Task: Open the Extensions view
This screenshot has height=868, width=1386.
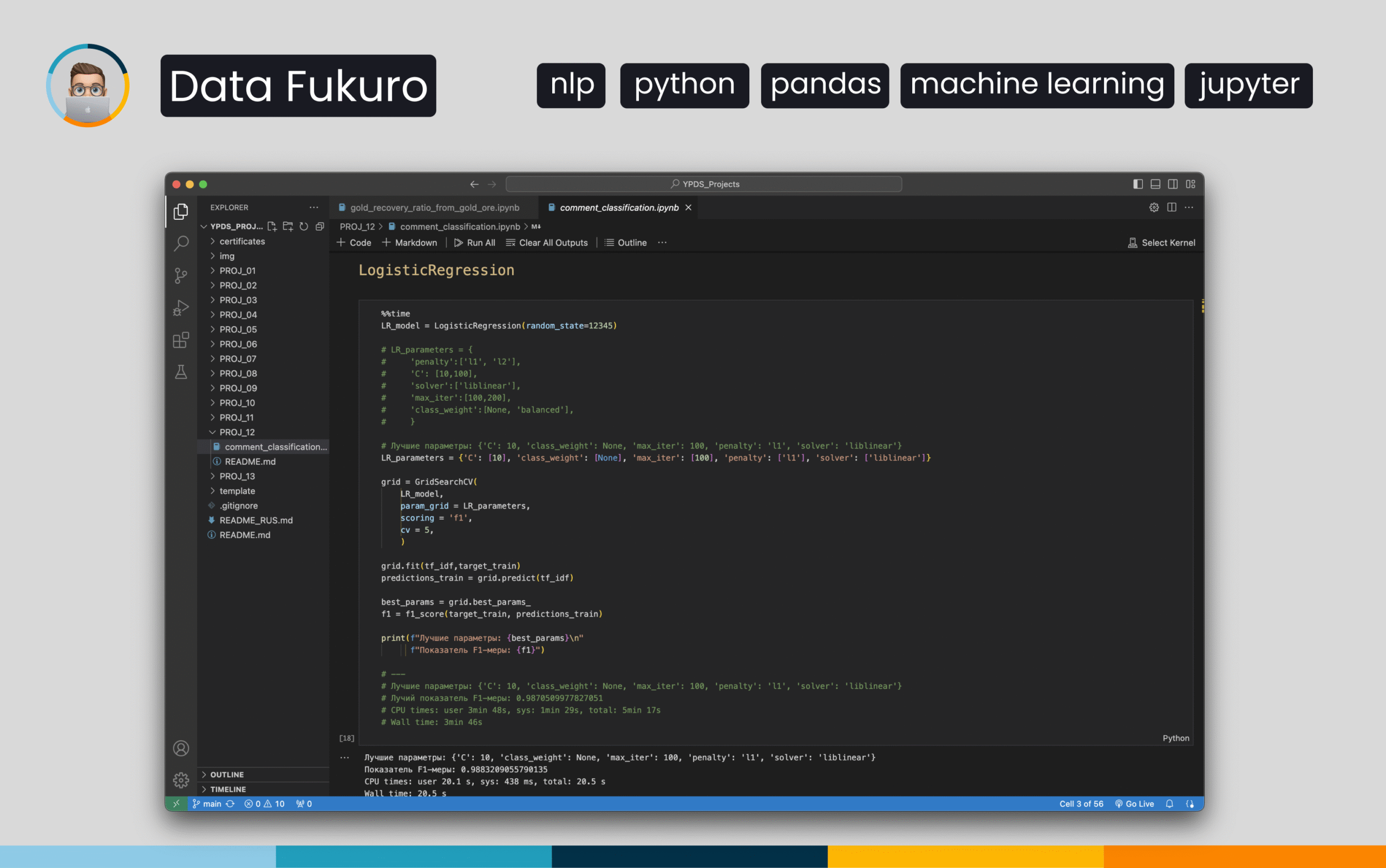Action: click(x=181, y=340)
